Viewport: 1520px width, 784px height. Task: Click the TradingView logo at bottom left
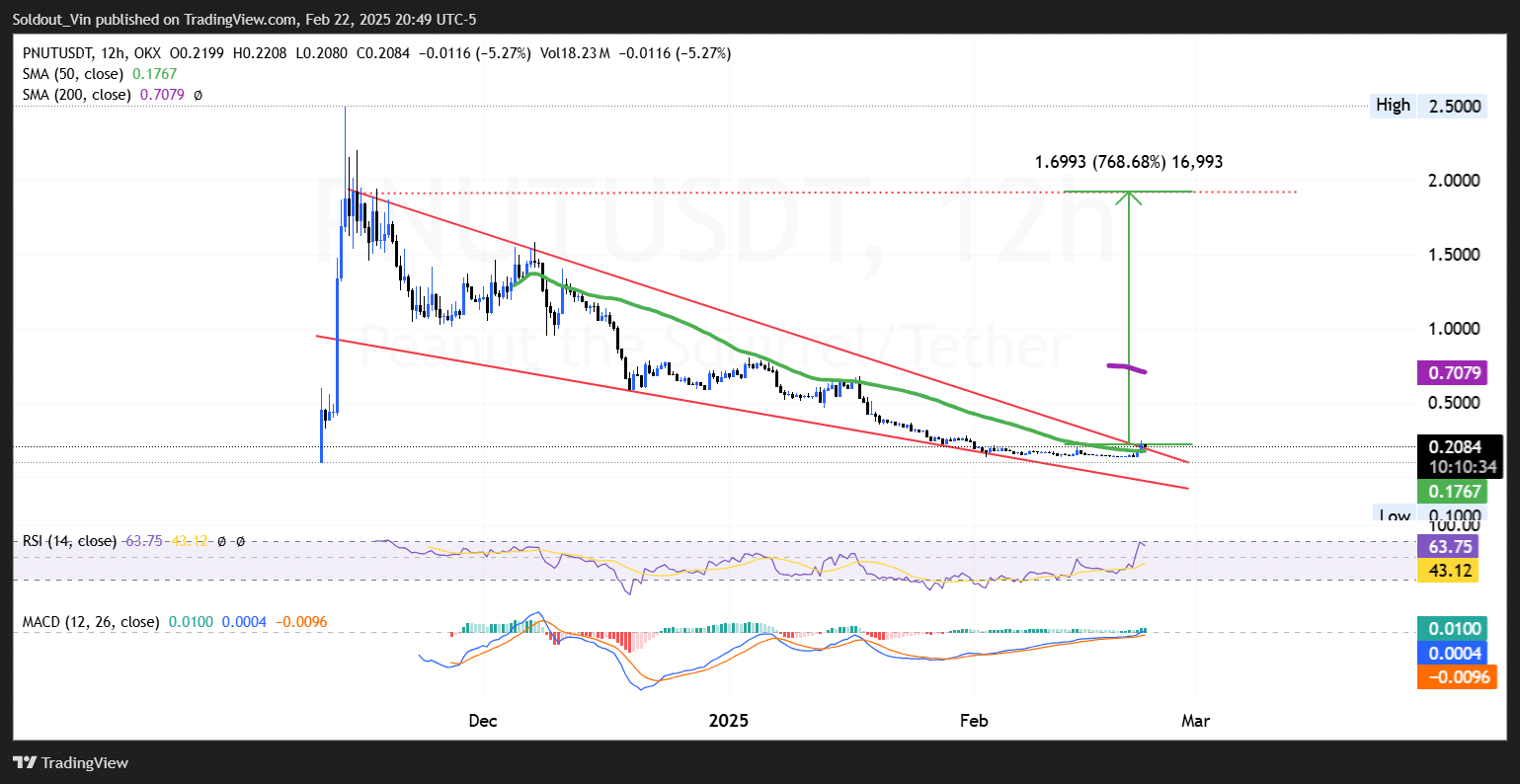coord(70,762)
